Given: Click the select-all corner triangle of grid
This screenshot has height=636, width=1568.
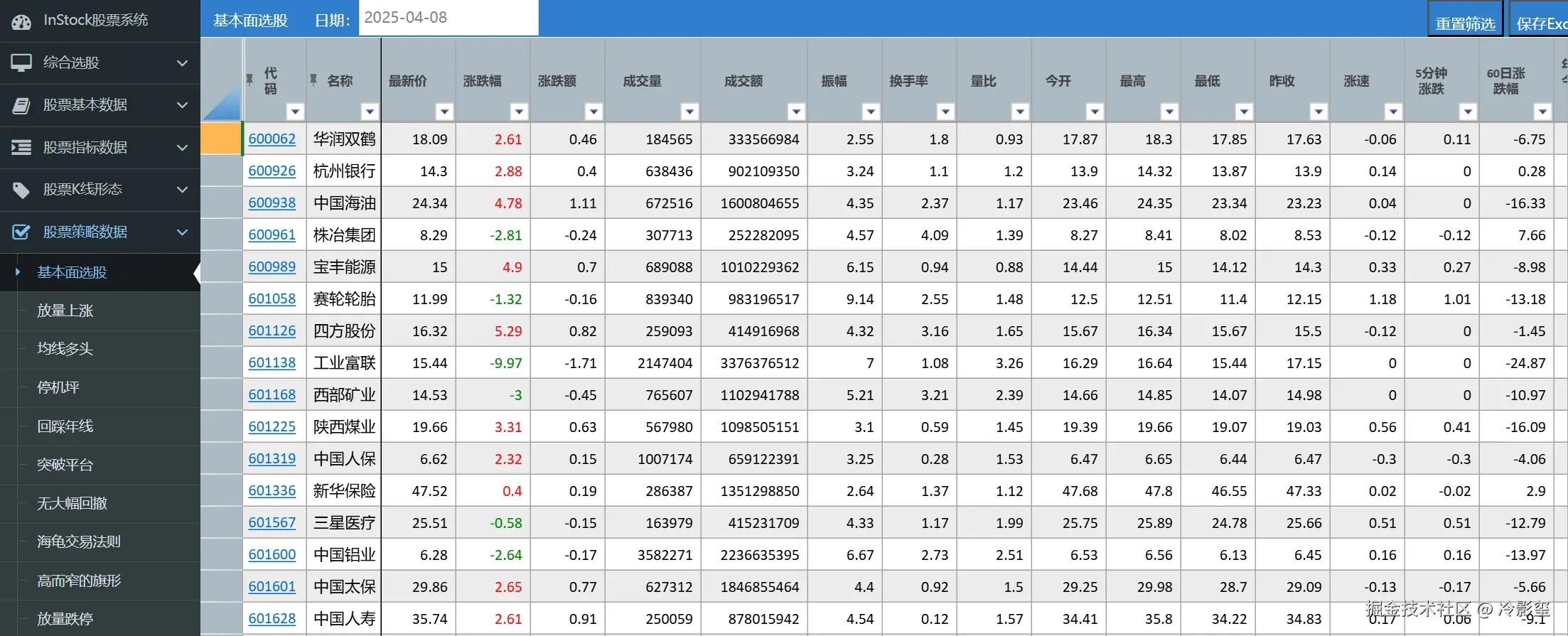Looking at the screenshot, I should tap(222, 102).
